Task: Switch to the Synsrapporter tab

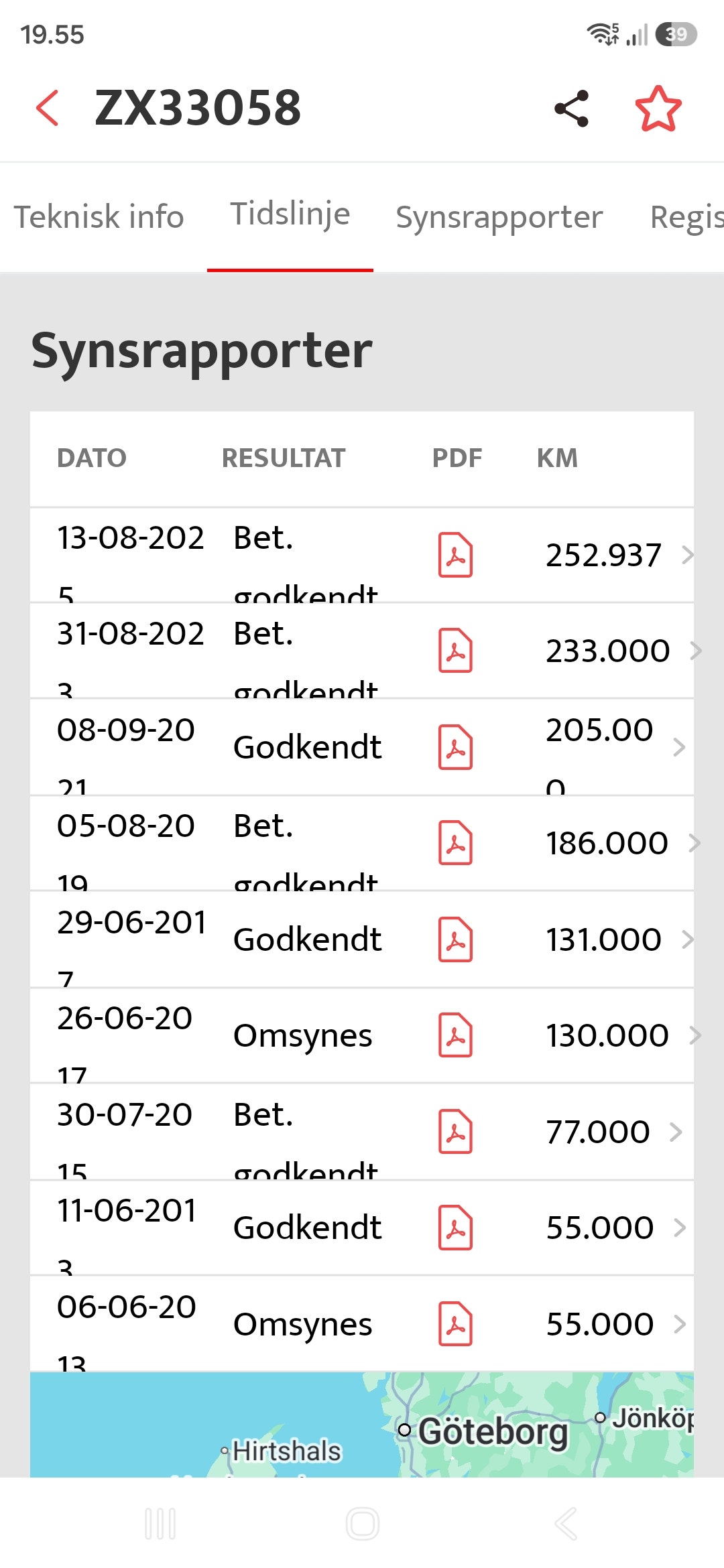Action: (x=499, y=217)
